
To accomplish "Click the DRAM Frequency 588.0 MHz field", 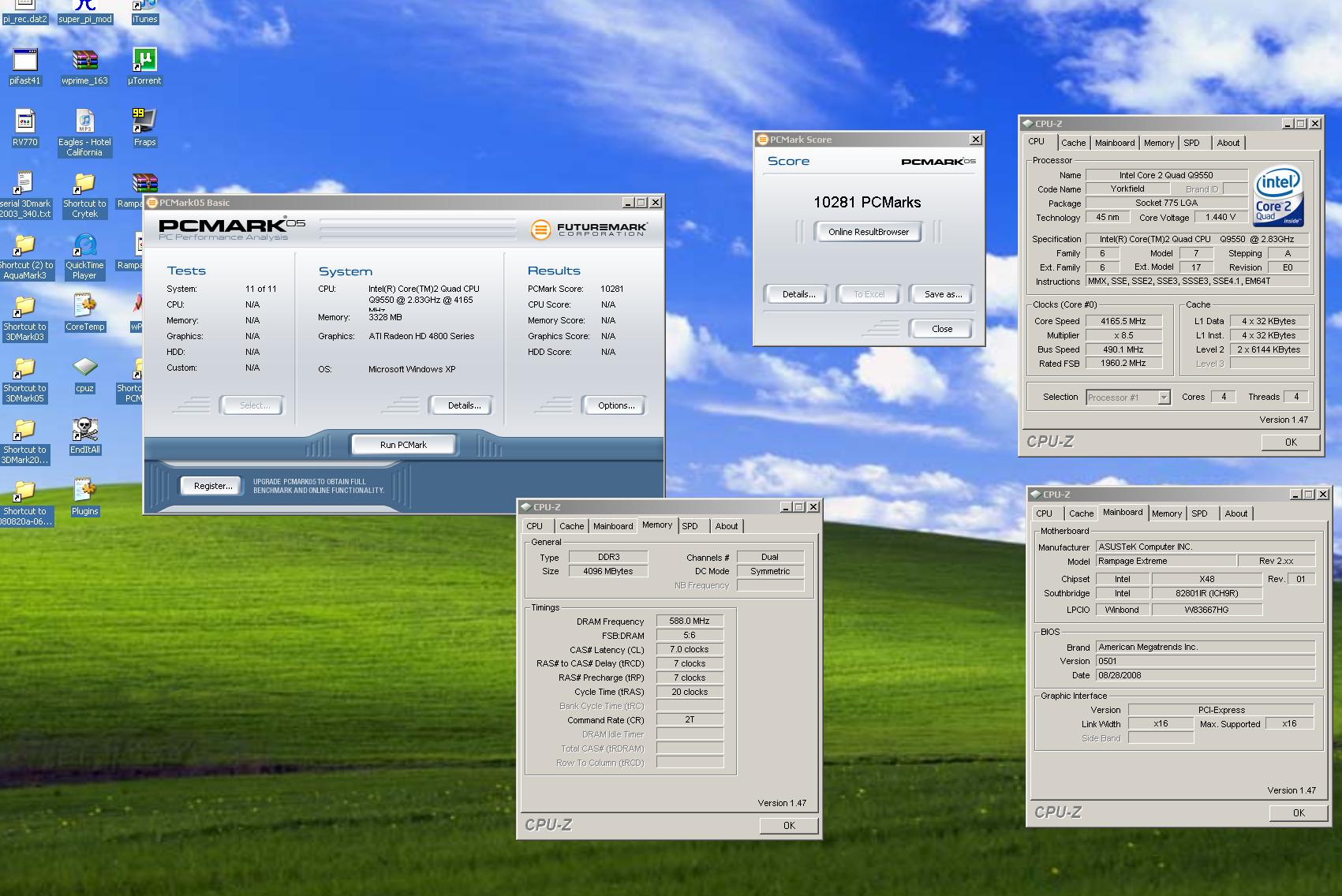I will click(690, 622).
